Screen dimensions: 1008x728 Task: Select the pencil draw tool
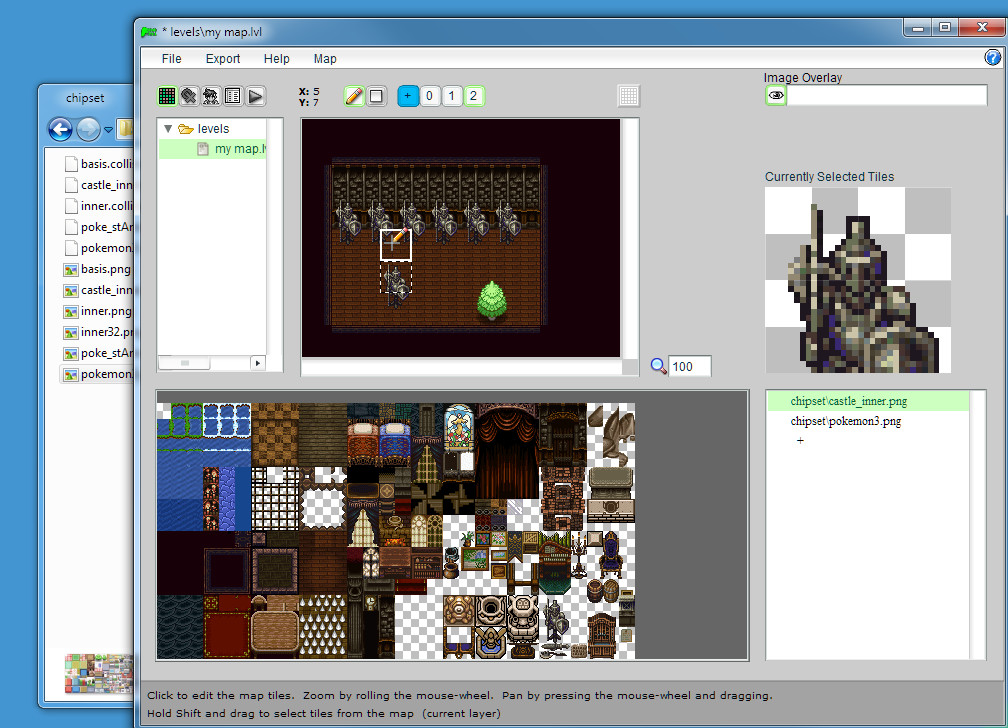coord(354,96)
